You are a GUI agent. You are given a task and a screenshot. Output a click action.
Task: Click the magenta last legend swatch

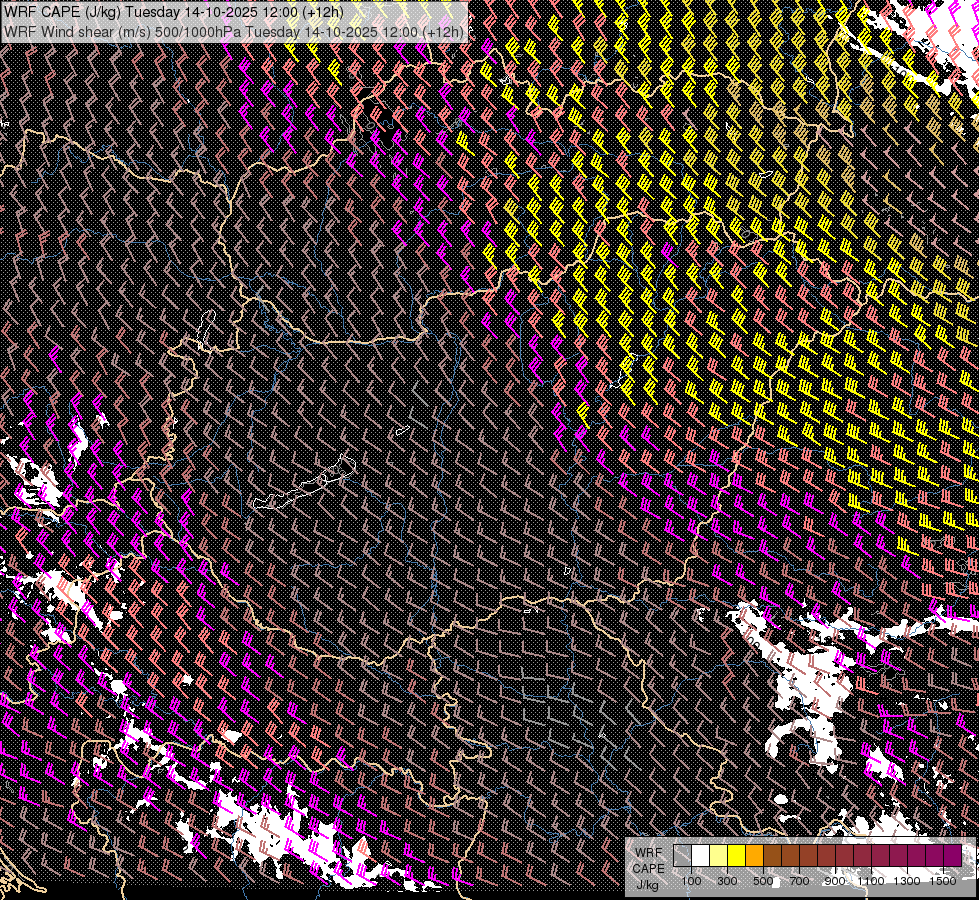tap(952, 855)
